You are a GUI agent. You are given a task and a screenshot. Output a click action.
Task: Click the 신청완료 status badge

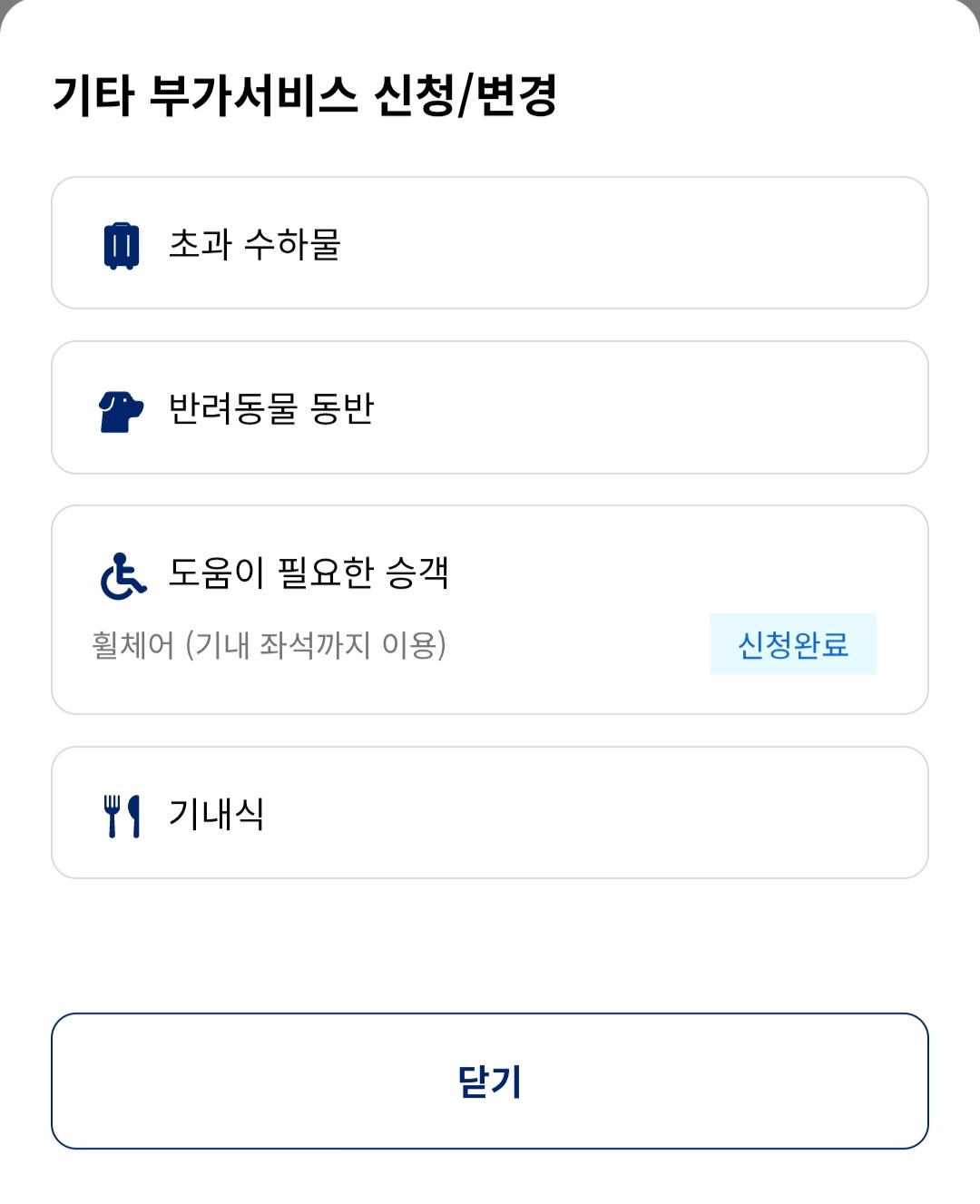[x=793, y=644]
